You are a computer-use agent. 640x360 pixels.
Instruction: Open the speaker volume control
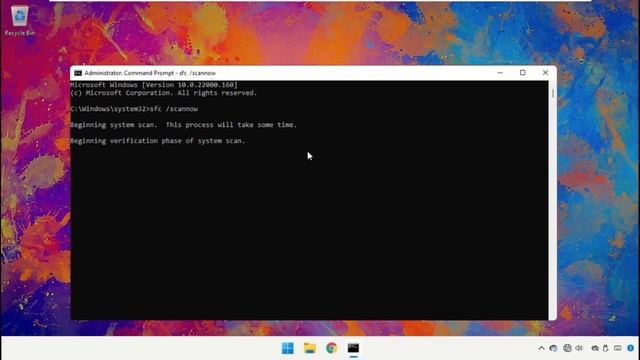coord(579,348)
